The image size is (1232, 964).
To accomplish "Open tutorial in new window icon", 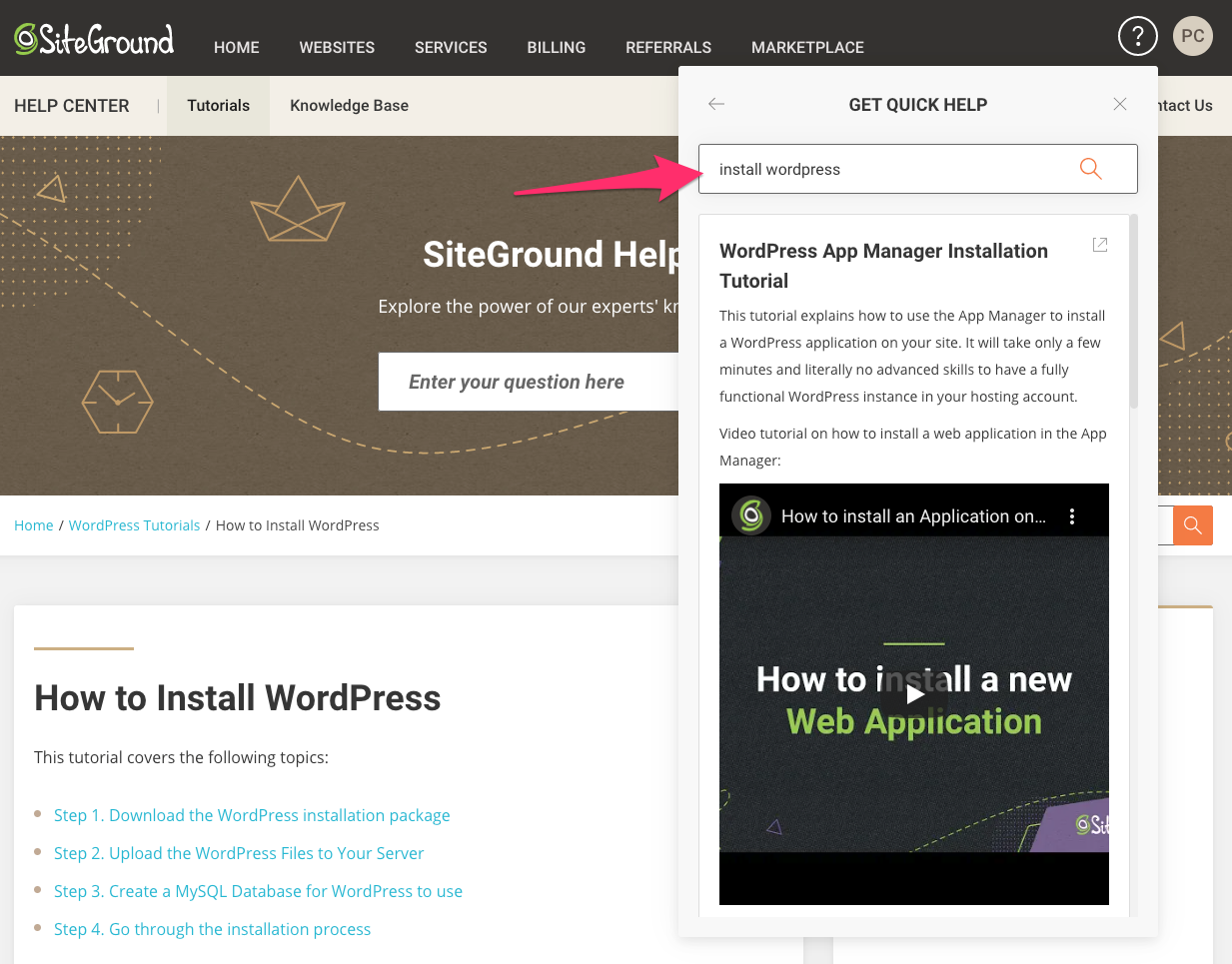I will [x=1100, y=245].
